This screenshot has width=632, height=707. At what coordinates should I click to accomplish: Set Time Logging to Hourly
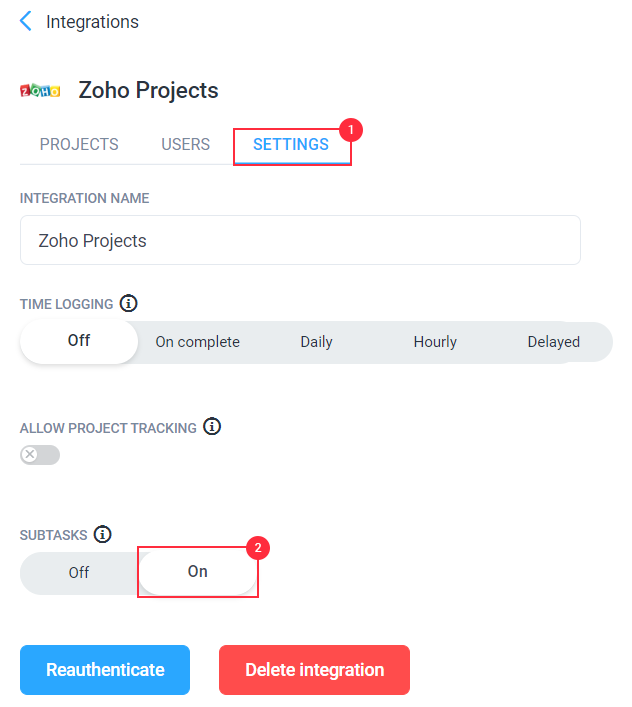click(435, 342)
